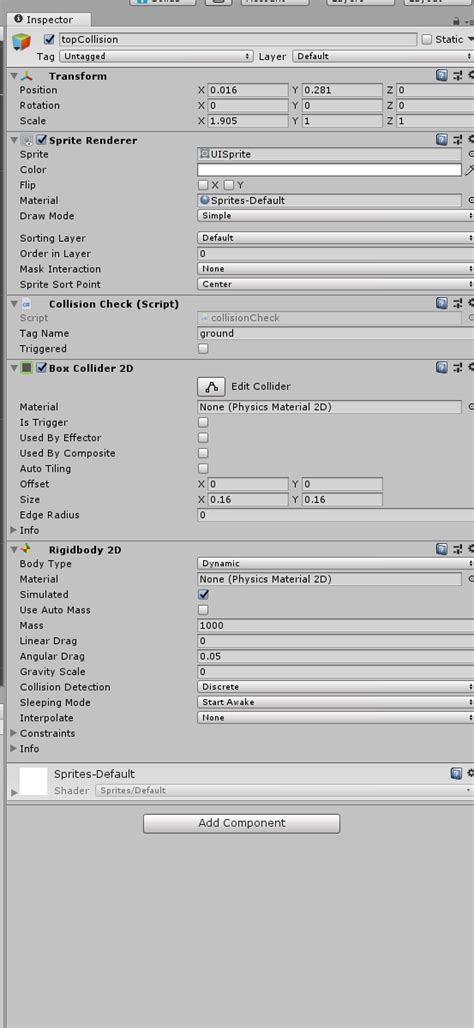Open the Sleeping Mode dropdown

pyautogui.click(x=336, y=702)
